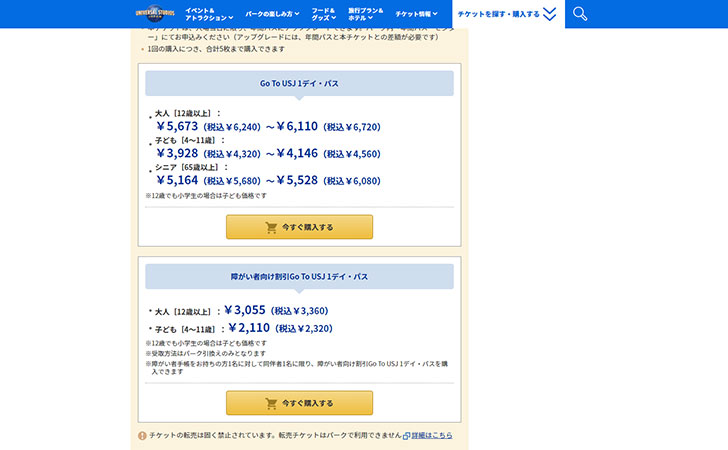The width and height of the screenshot is (728, 450).
Task: Open the チケット情報 menu
Action: 416,14
